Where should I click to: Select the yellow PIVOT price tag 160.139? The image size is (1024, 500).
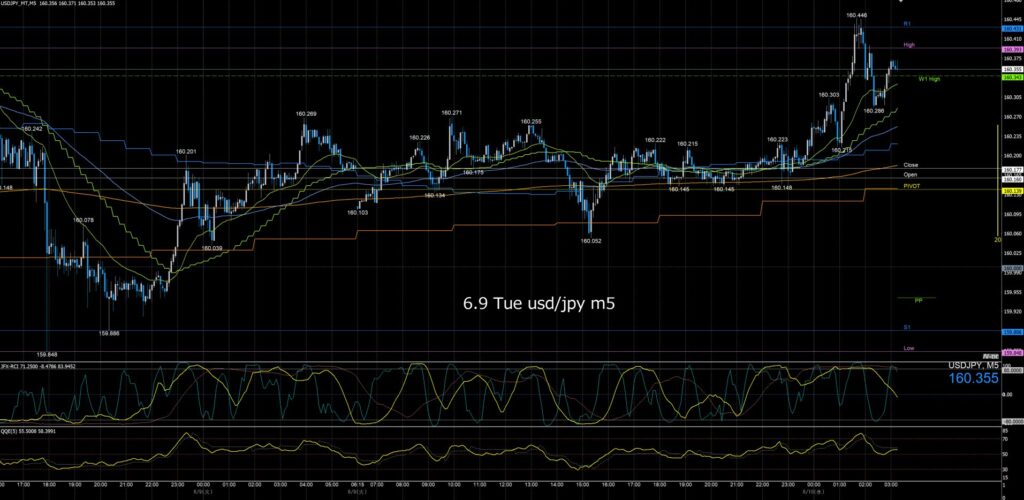[1012, 190]
